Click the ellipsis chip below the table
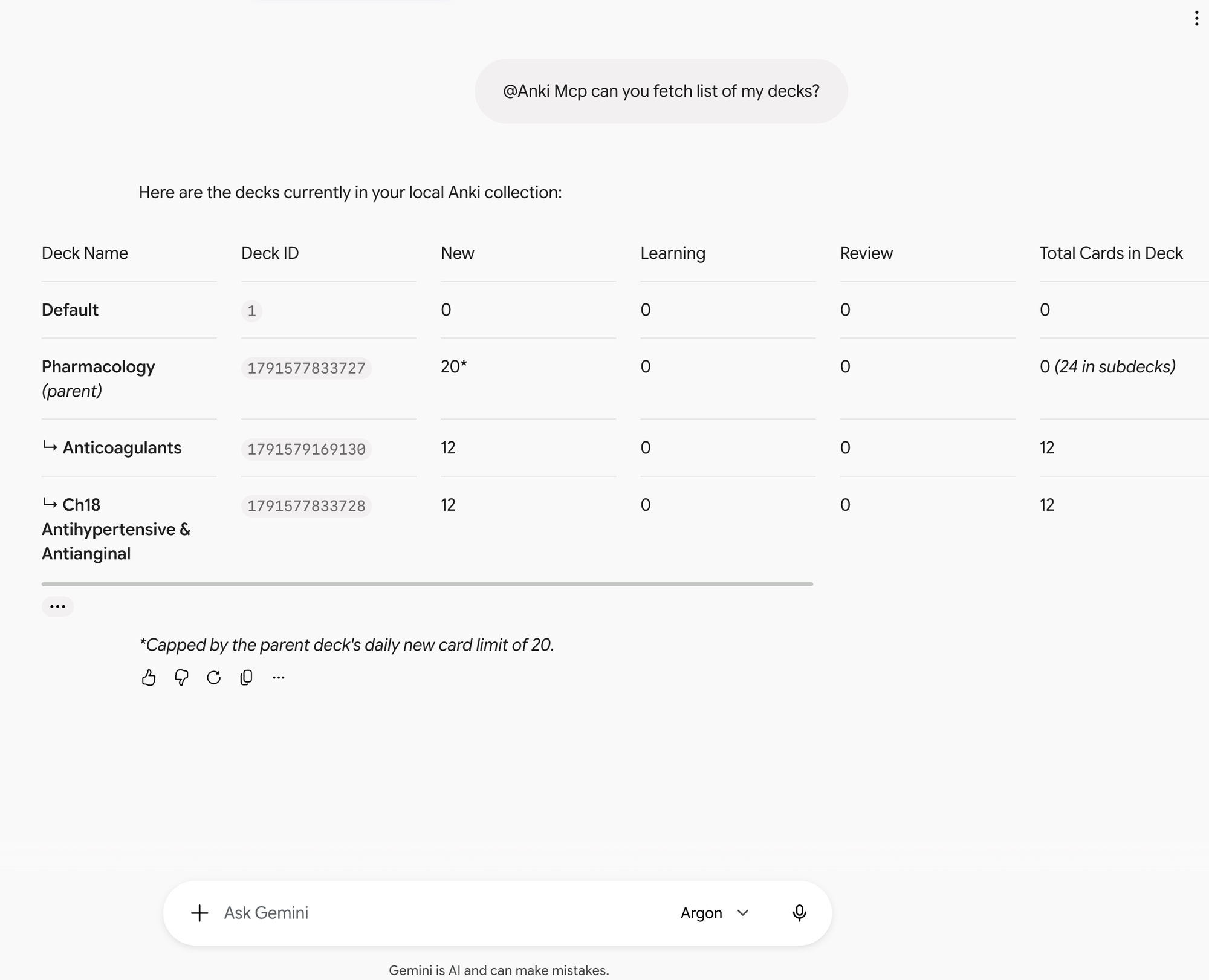The height and width of the screenshot is (980, 1209). pyautogui.click(x=57, y=606)
